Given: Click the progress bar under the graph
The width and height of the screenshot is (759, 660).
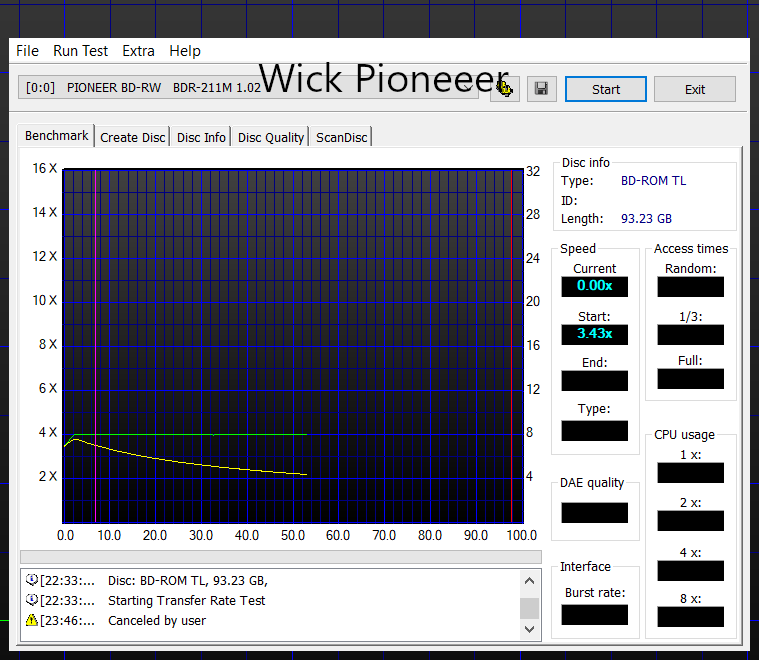Looking at the screenshot, I should [x=281, y=556].
